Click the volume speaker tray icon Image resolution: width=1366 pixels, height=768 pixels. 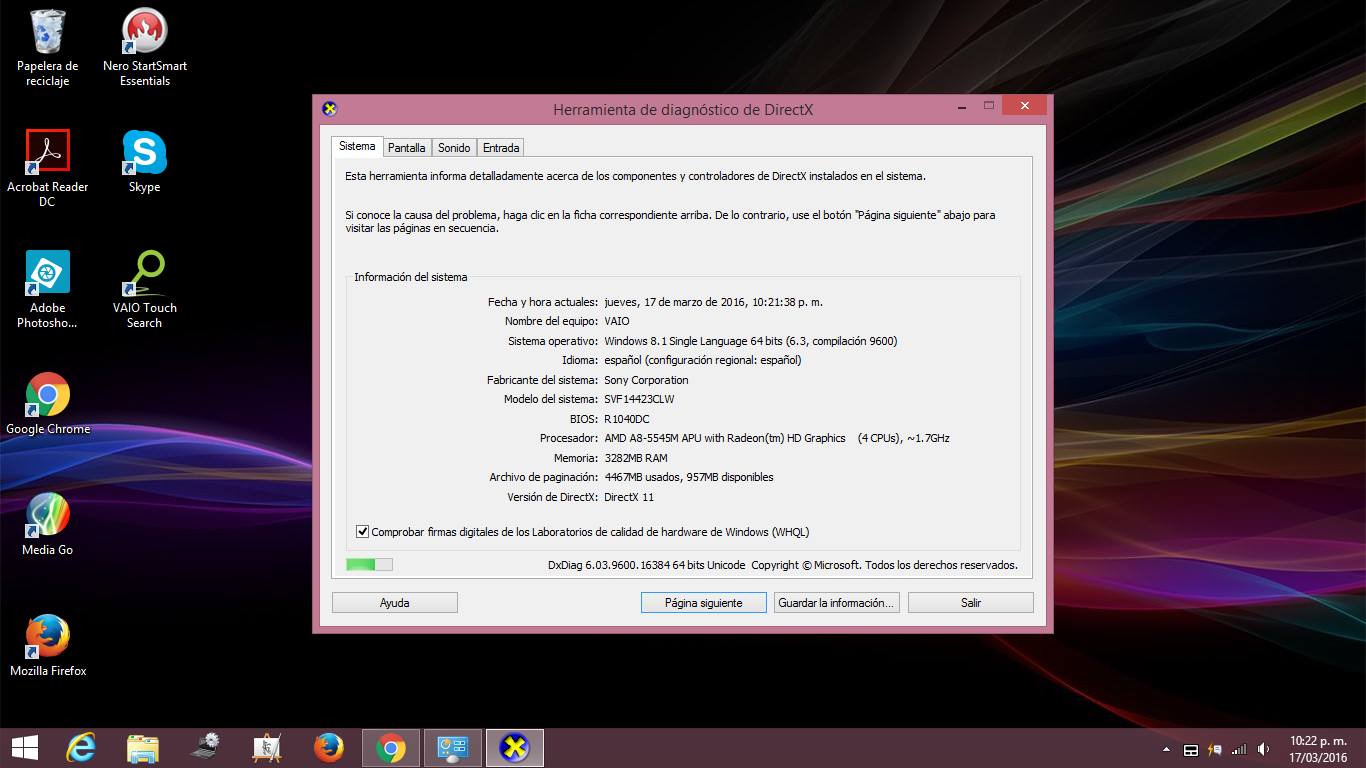point(1263,750)
